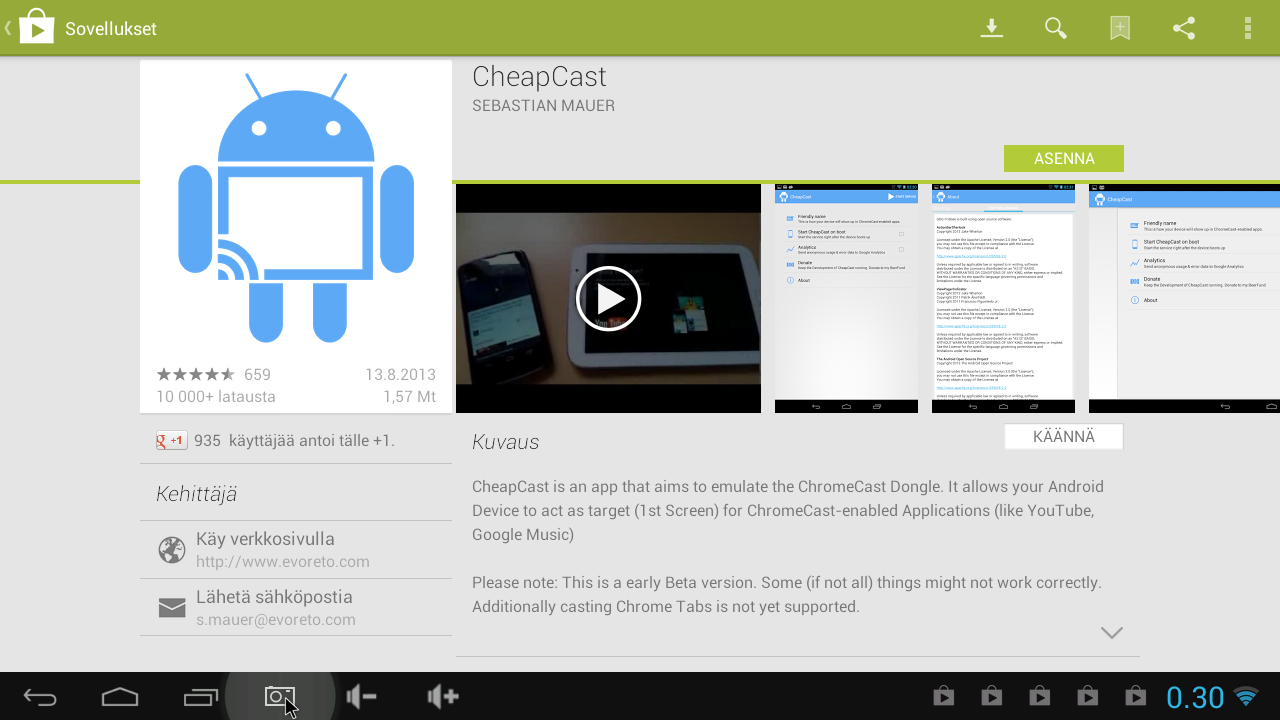Tap the Kehittäjä section heading
Screen dimensions: 1280x720
click(196, 494)
